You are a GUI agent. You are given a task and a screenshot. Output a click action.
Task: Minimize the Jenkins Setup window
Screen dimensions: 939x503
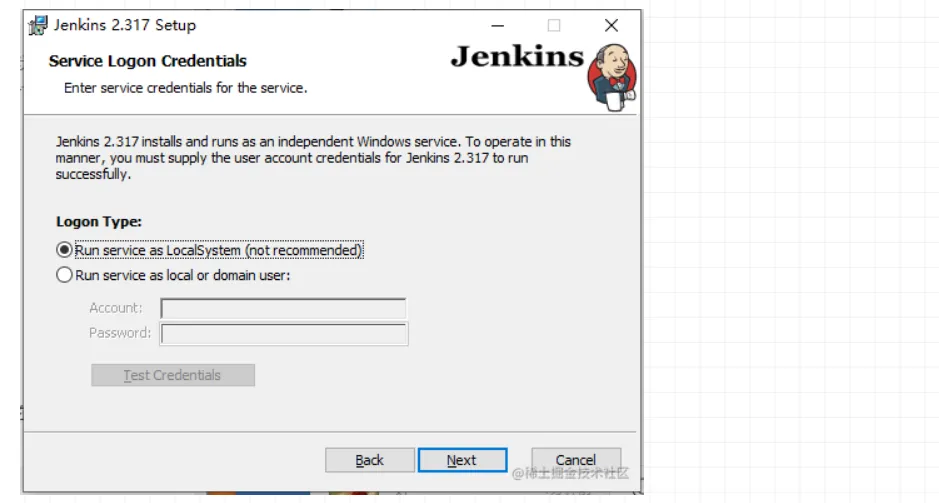pos(497,25)
